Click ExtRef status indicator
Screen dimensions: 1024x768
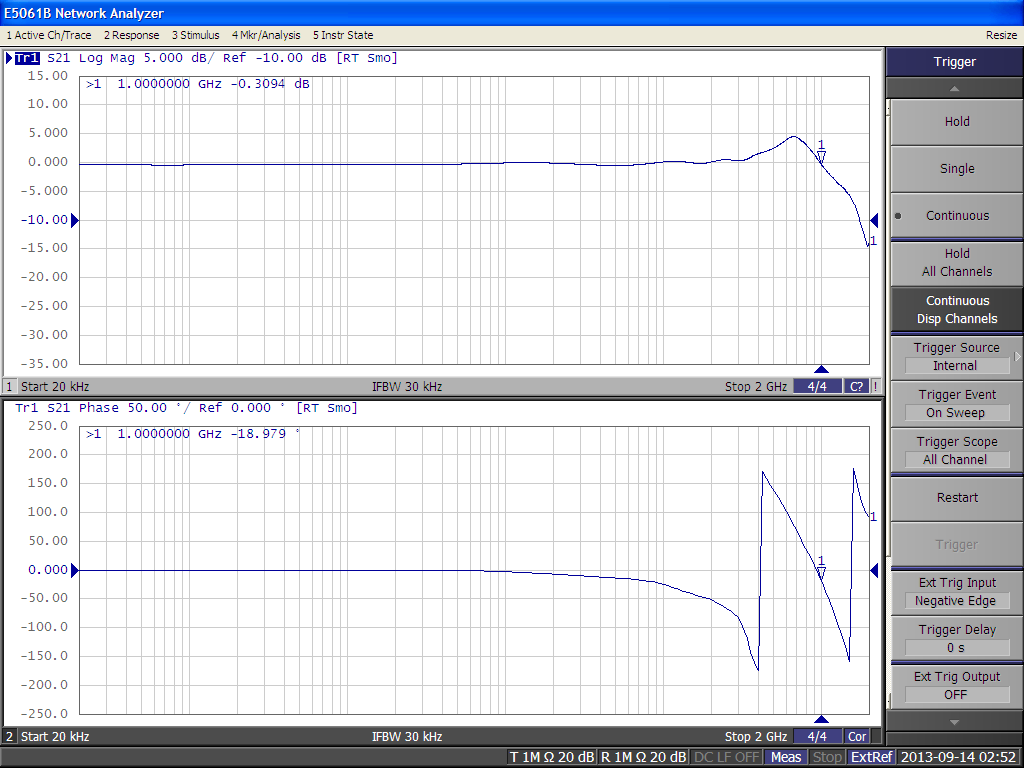point(872,757)
